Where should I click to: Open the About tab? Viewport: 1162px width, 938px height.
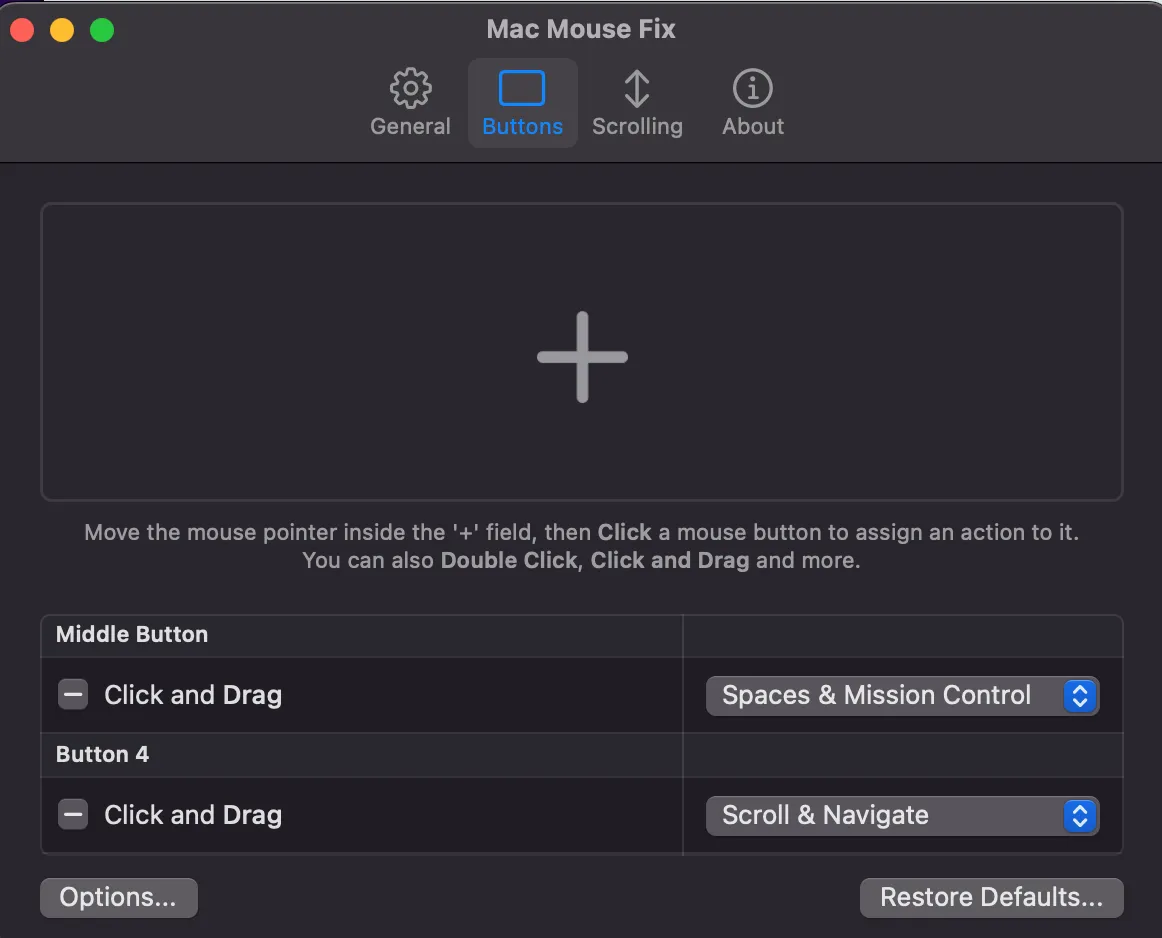[753, 103]
